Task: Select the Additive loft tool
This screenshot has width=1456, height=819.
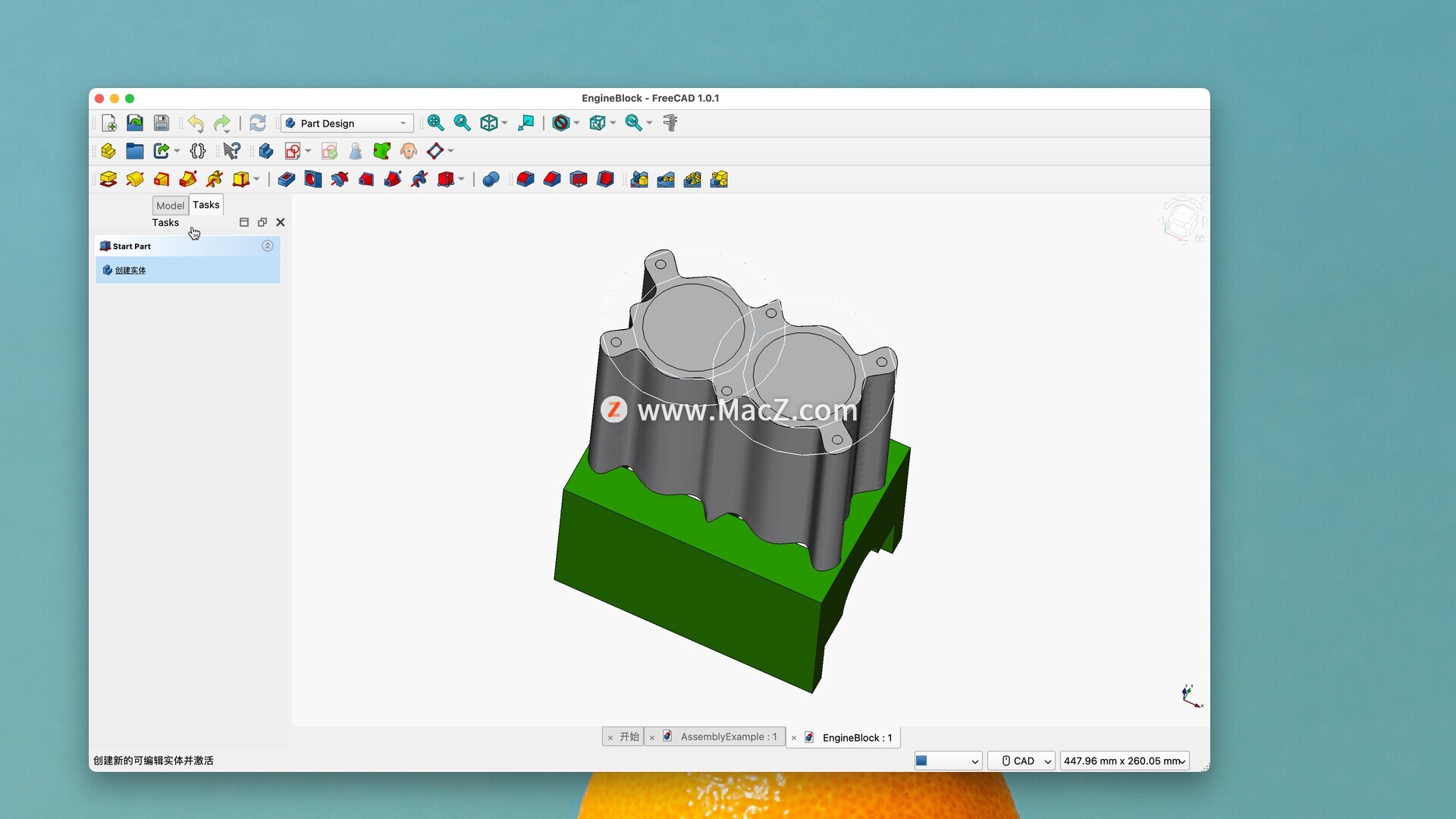Action: 162,179
